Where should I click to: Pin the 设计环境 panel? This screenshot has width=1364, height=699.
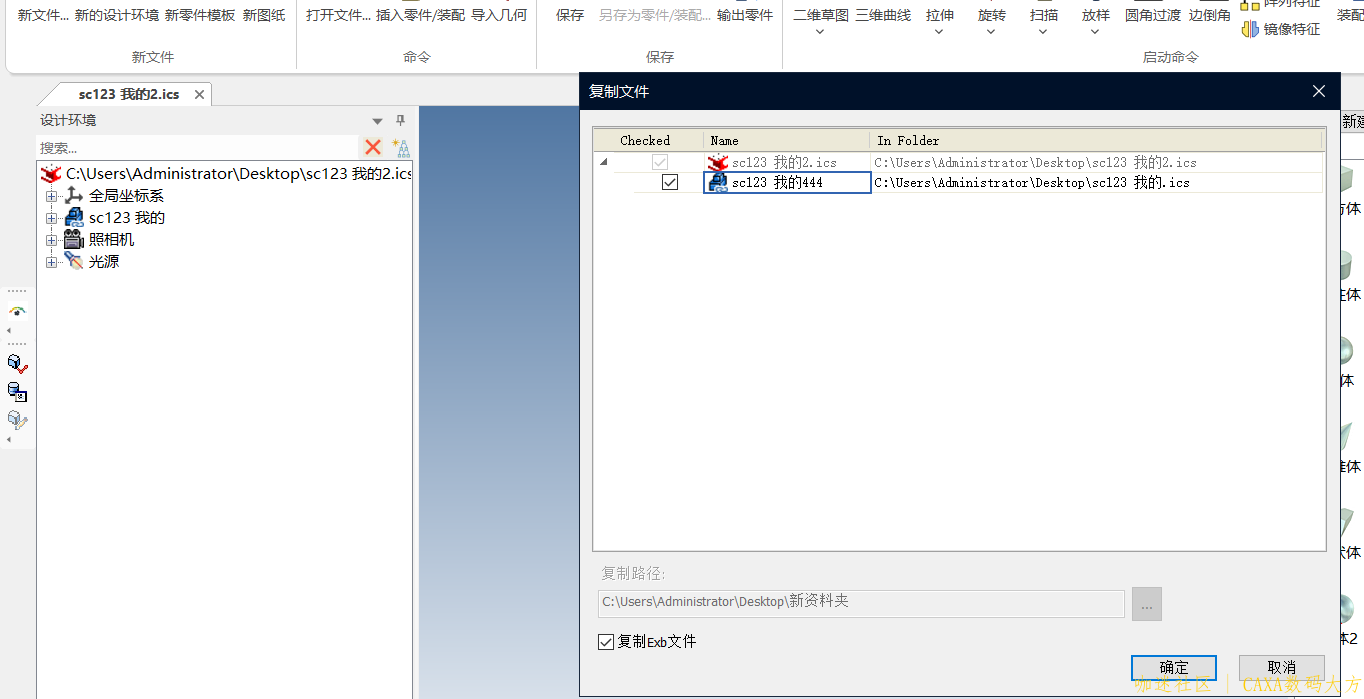(400, 120)
